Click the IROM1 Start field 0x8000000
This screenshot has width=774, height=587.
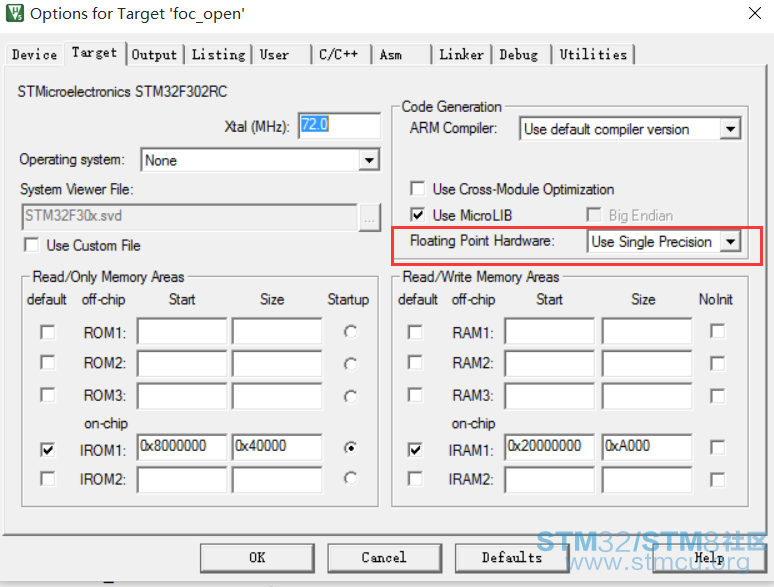[182, 447]
